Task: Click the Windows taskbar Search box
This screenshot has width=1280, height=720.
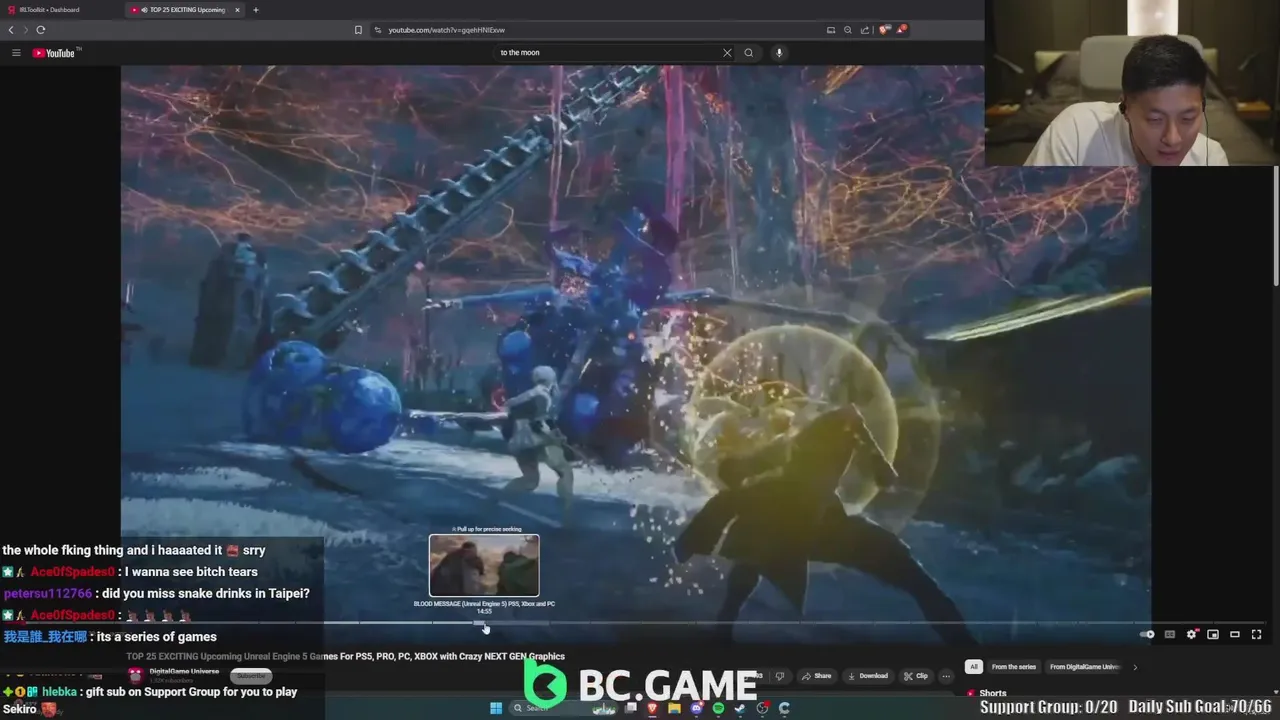Action: point(563,708)
